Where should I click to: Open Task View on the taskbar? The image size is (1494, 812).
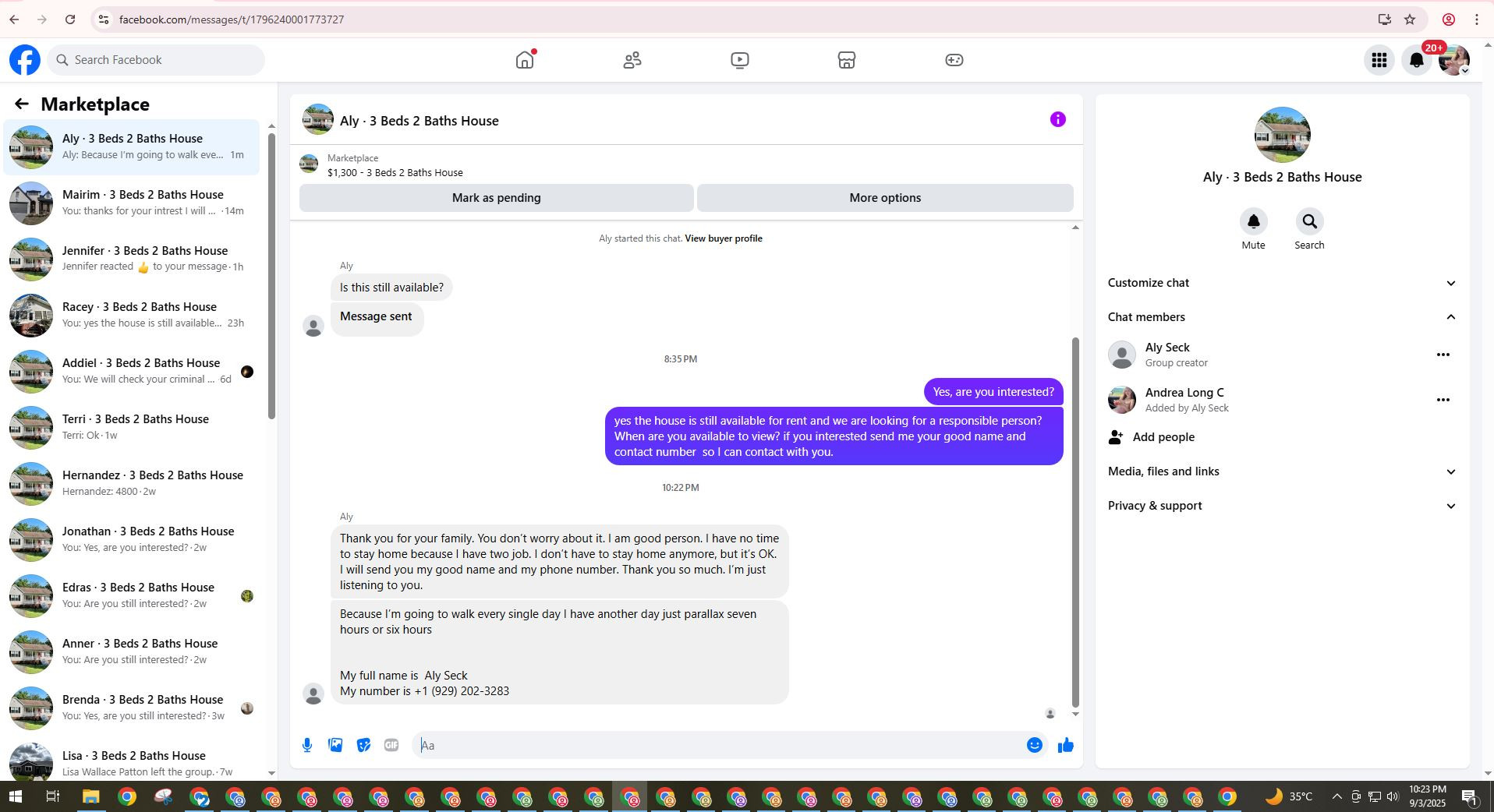[52, 797]
